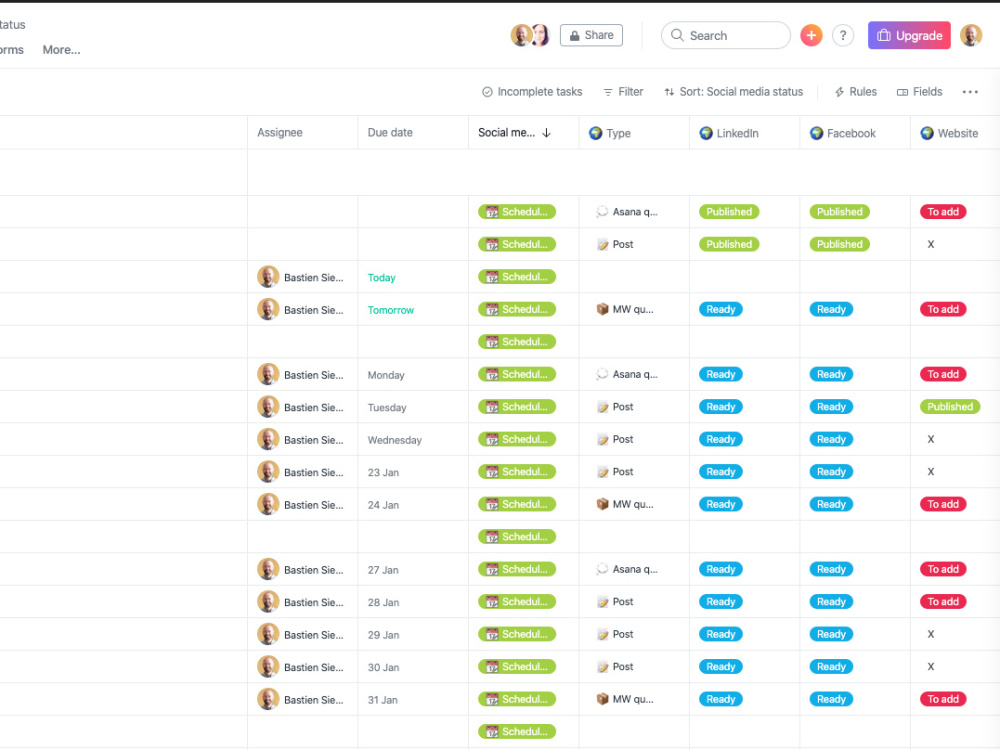Click the orange plus quick-add button
Screen dimensions: 1000x750
tap(811, 35)
